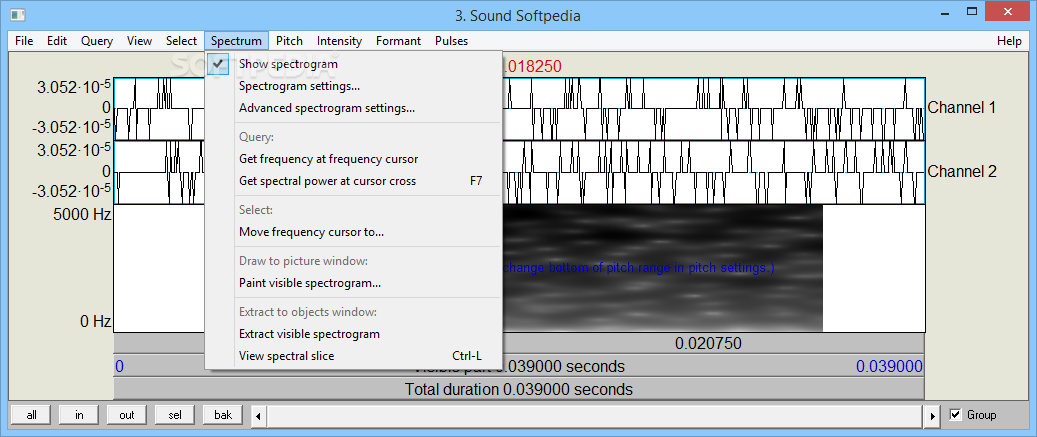The image size is (1037, 437).
Task: Choose Advanced spectrogram settings...
Action: [353, 108]
